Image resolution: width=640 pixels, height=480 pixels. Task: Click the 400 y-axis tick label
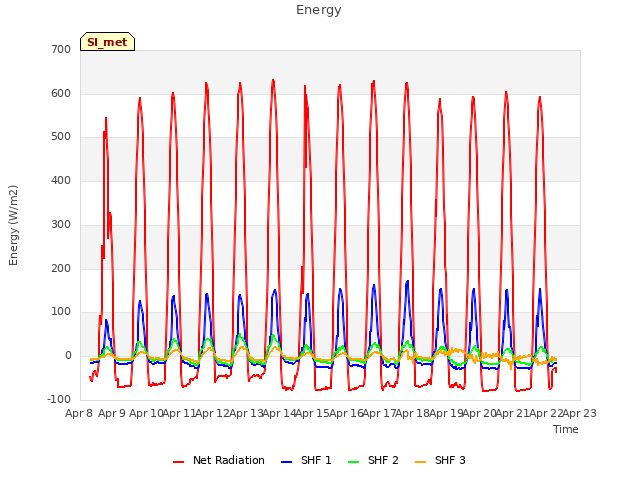61,180
